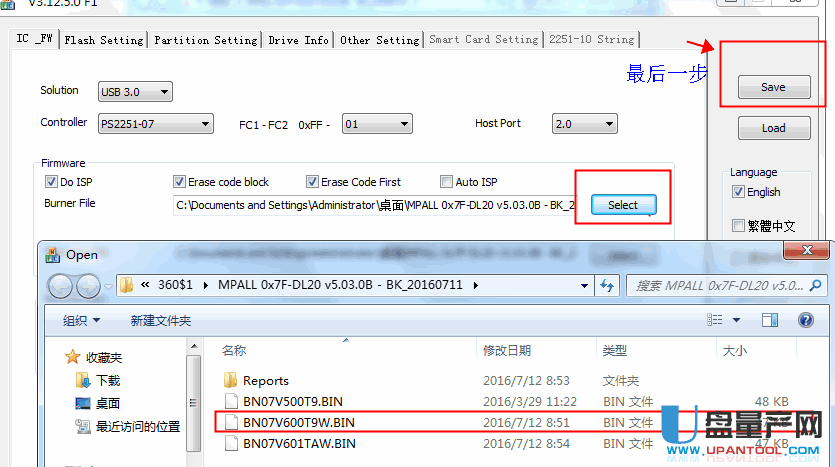Click the help question mark icon

pos(805,320)
